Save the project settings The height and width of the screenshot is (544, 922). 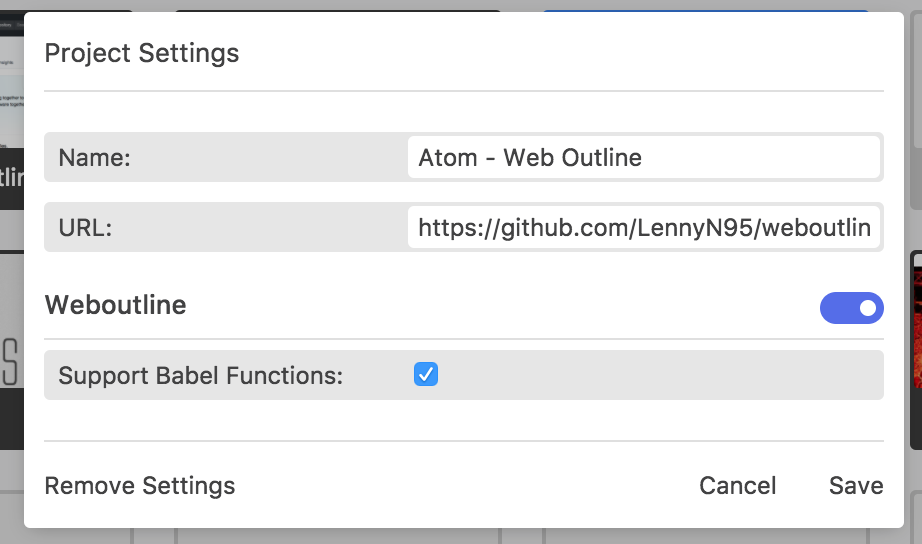click(856, 486)
